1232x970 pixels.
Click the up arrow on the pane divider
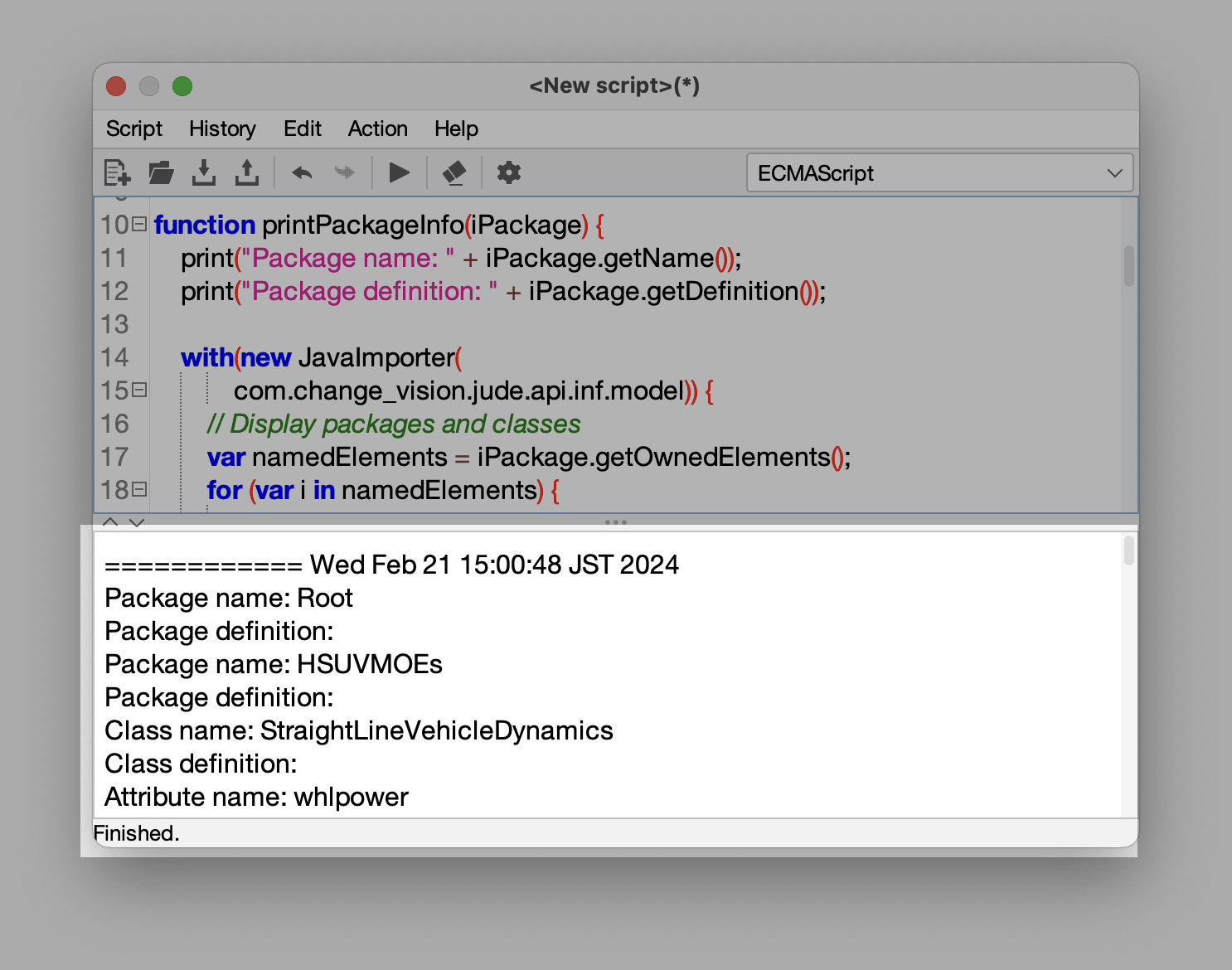coord(109,522)
